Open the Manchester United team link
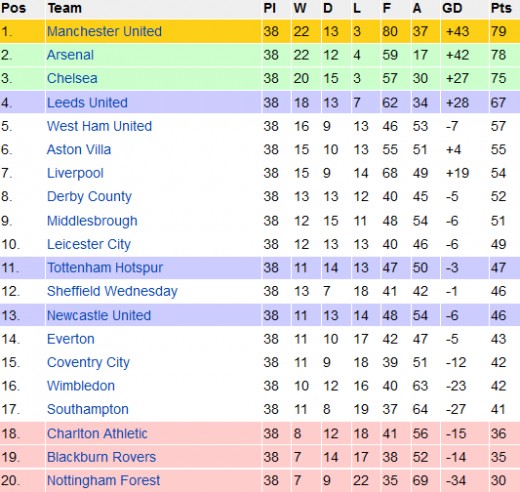Viewport: 520px width, 492px height. (x=104, y=31)
